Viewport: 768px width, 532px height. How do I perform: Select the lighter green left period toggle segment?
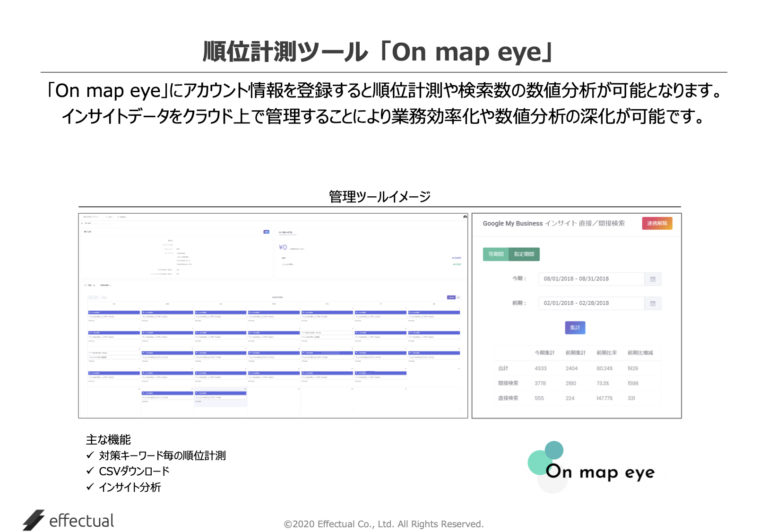point(496,254)
